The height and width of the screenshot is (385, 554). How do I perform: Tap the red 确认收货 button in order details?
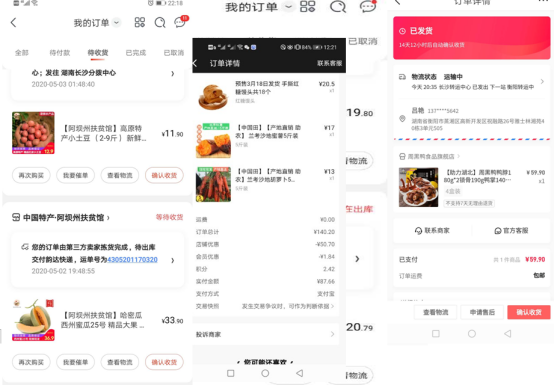[x=529, y=312]
